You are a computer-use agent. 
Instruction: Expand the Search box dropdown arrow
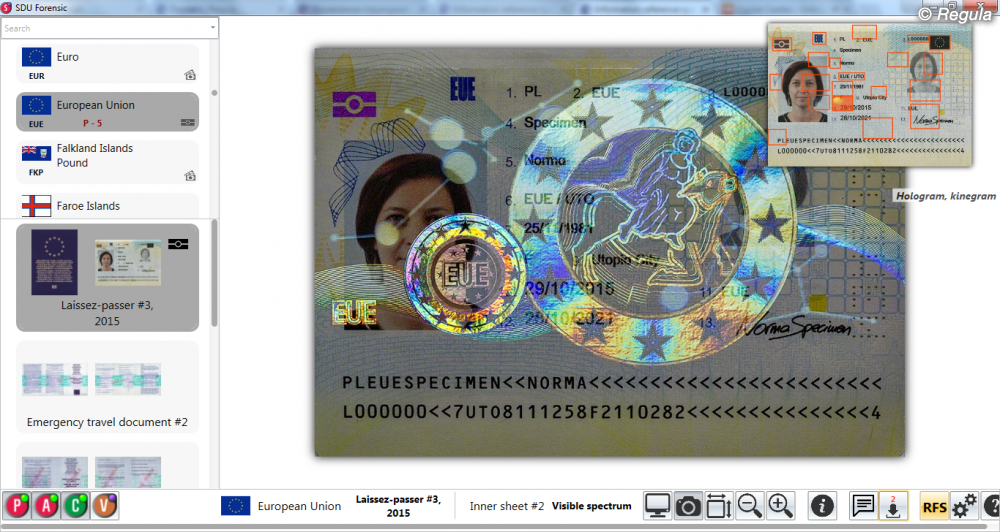pyautogui.click(x=212, y=28)
